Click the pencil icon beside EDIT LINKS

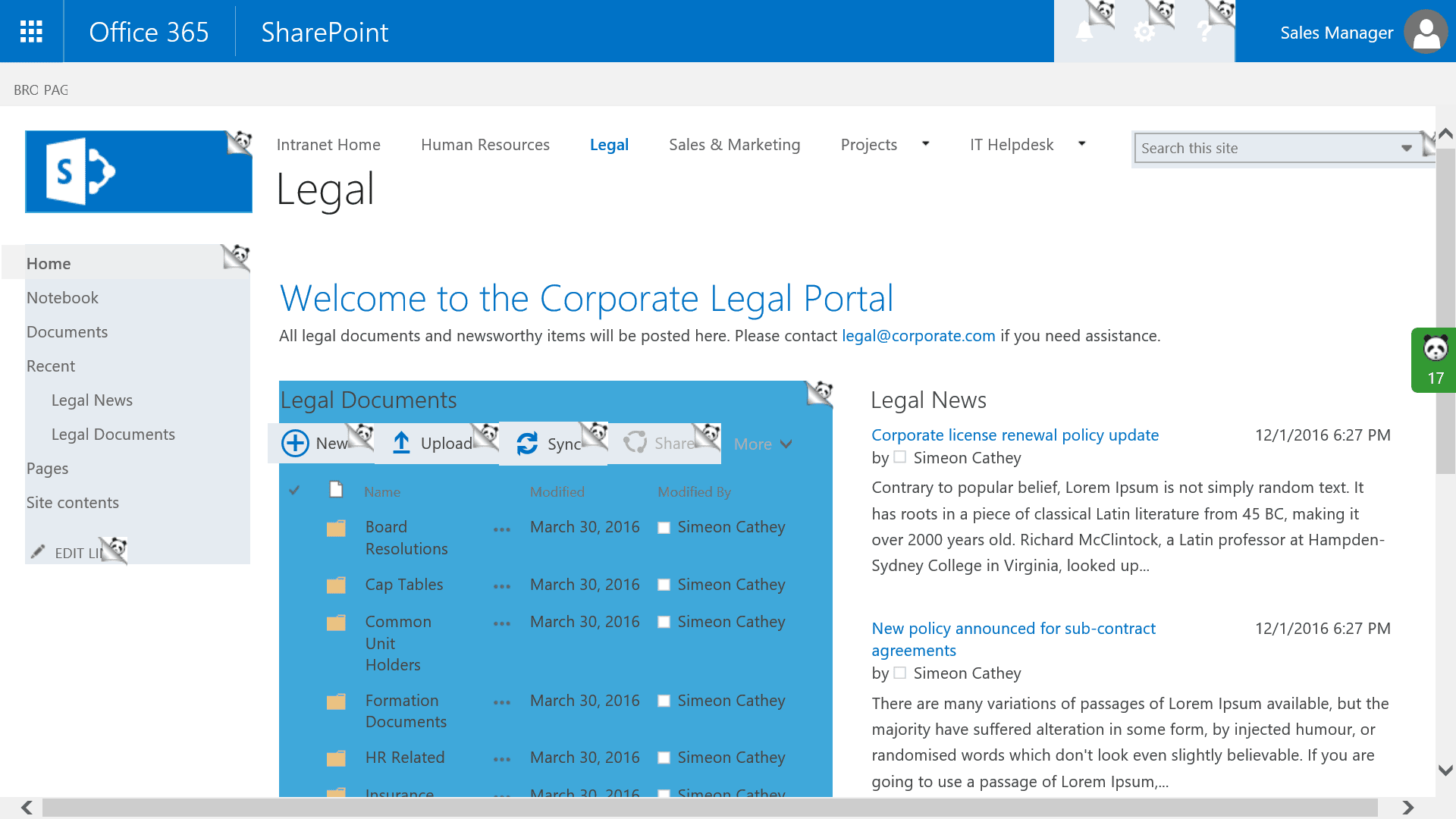38,551
